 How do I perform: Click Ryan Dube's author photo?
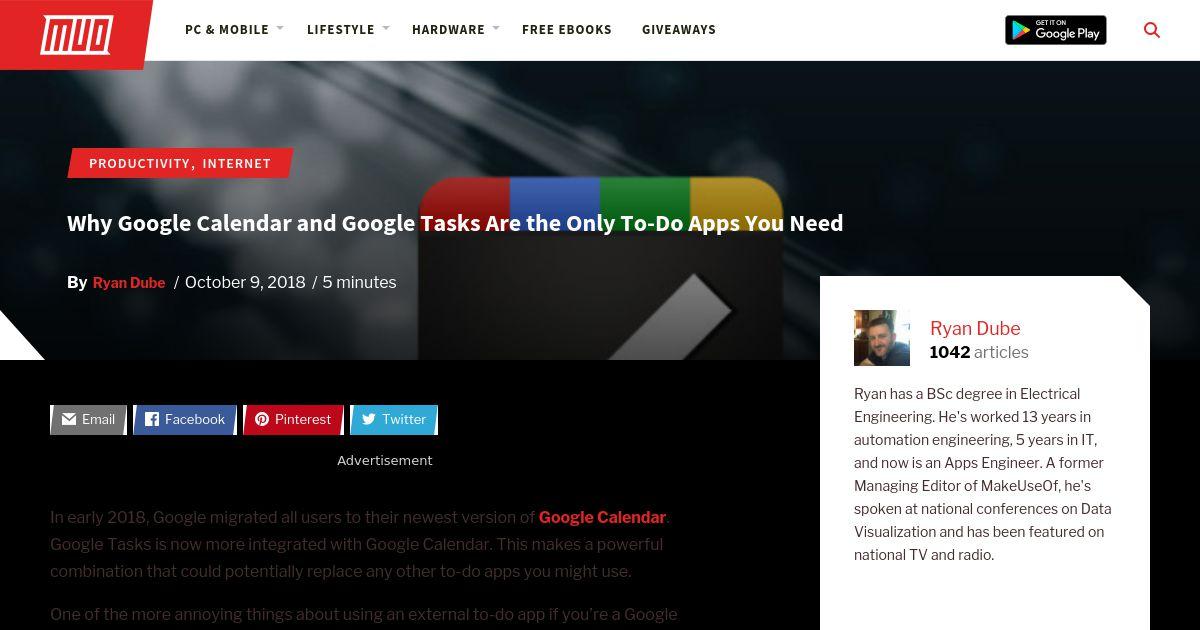(882, 338)
